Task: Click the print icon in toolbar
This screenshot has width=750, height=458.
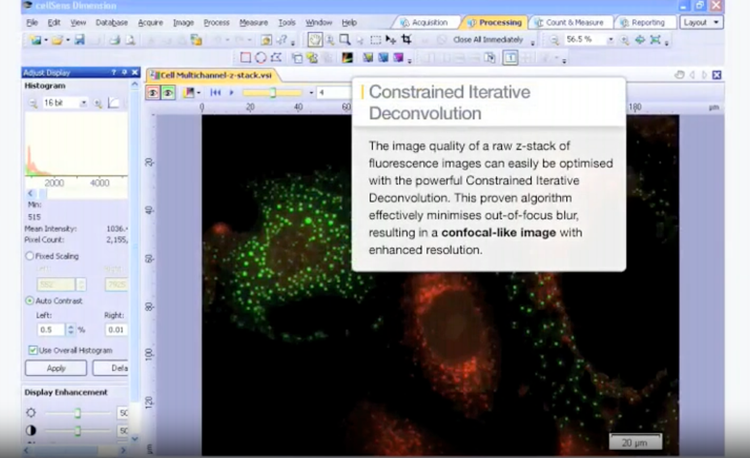Action: 114,40
